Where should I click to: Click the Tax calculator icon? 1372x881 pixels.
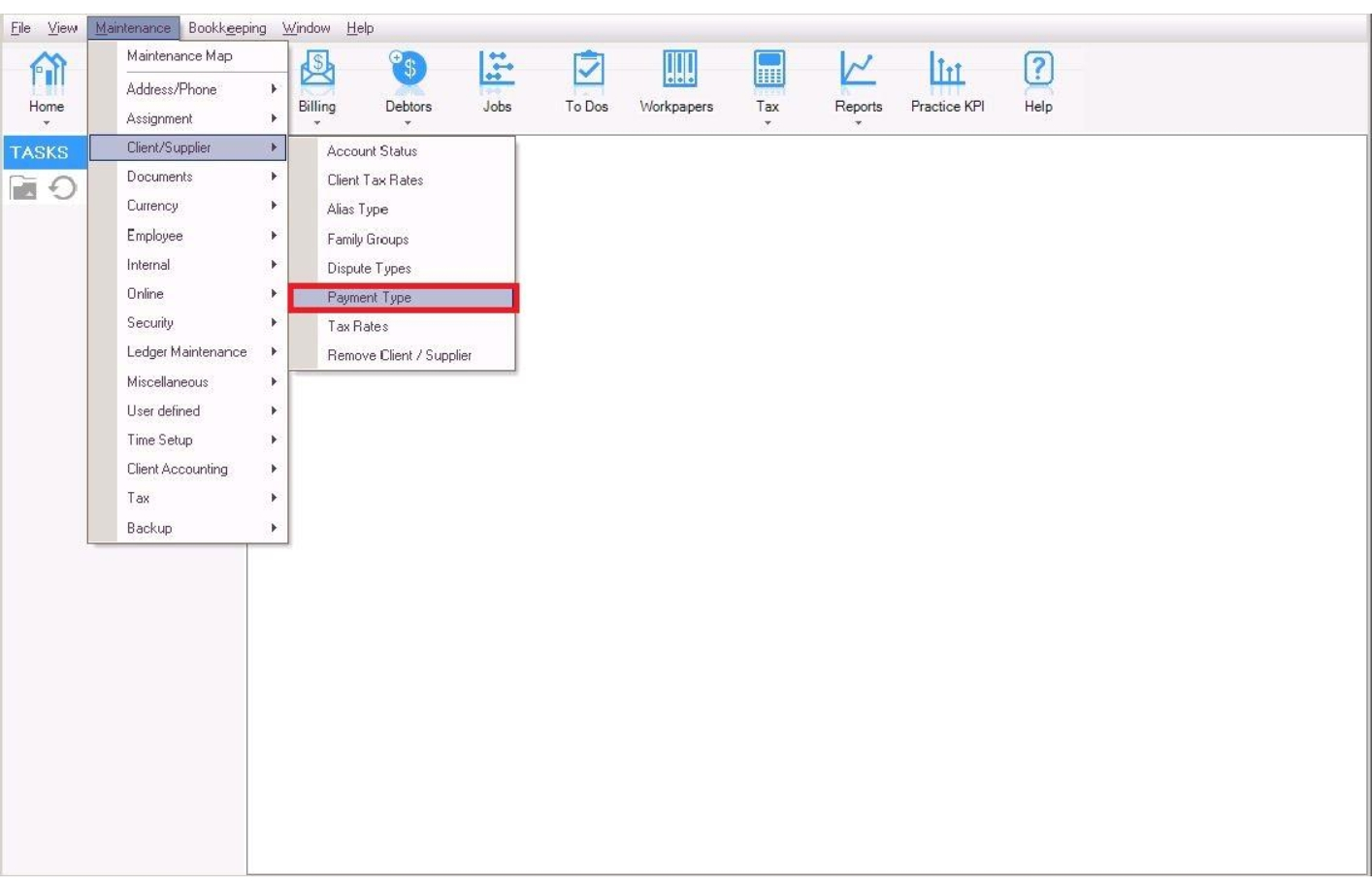coord(768,70)
